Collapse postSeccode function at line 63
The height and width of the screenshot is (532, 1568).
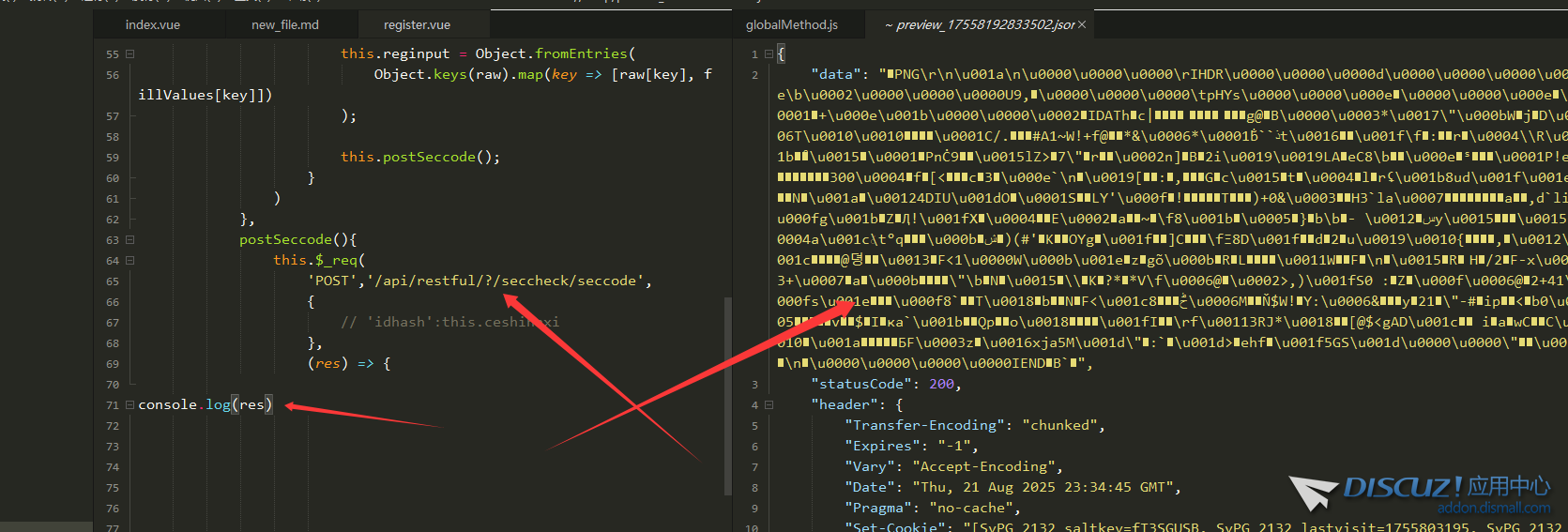(x=130, y=240)
